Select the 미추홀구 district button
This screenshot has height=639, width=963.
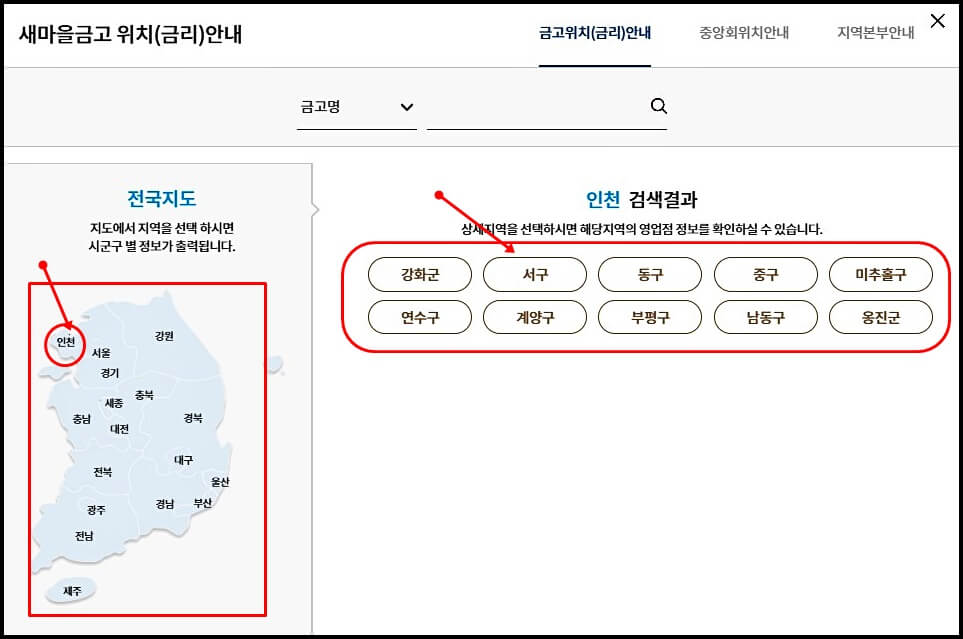tap(881, 274)
